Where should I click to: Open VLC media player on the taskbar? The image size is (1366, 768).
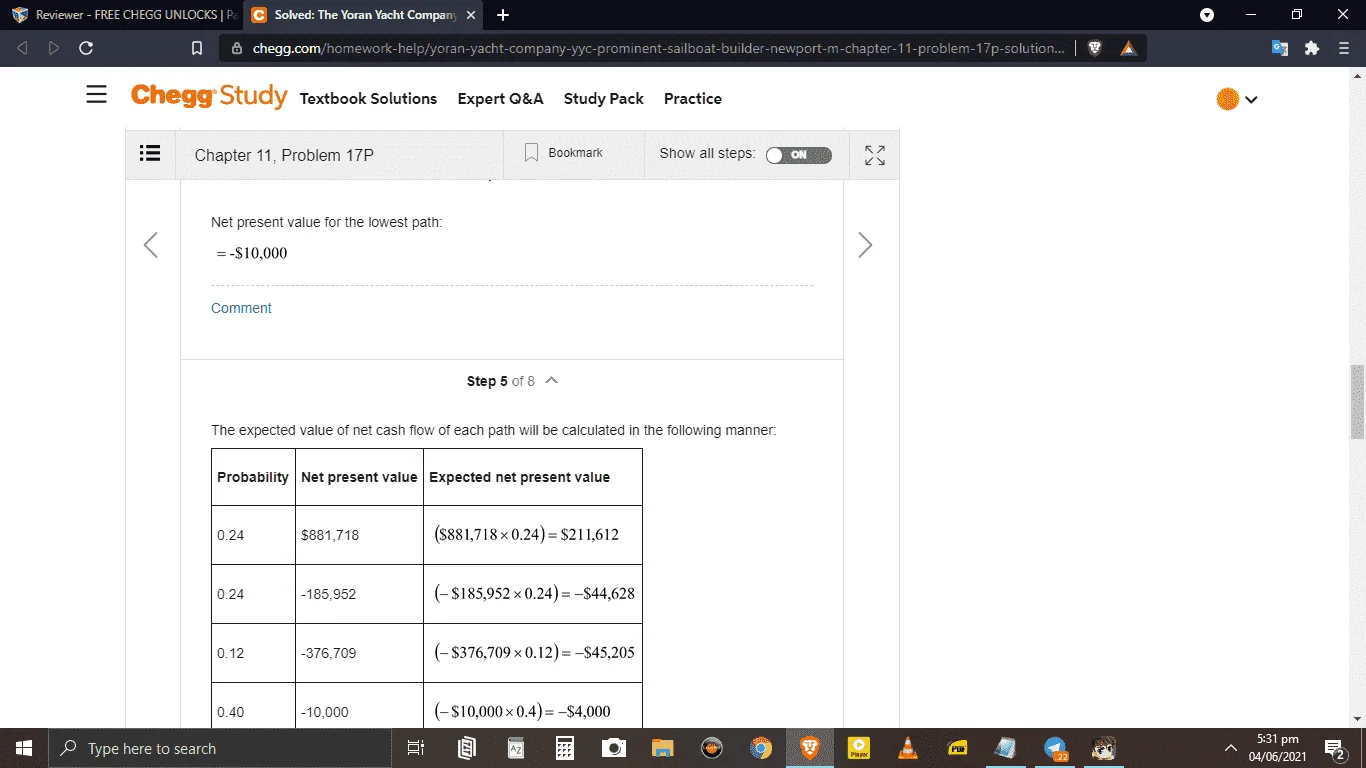click(x=908, y=748)
